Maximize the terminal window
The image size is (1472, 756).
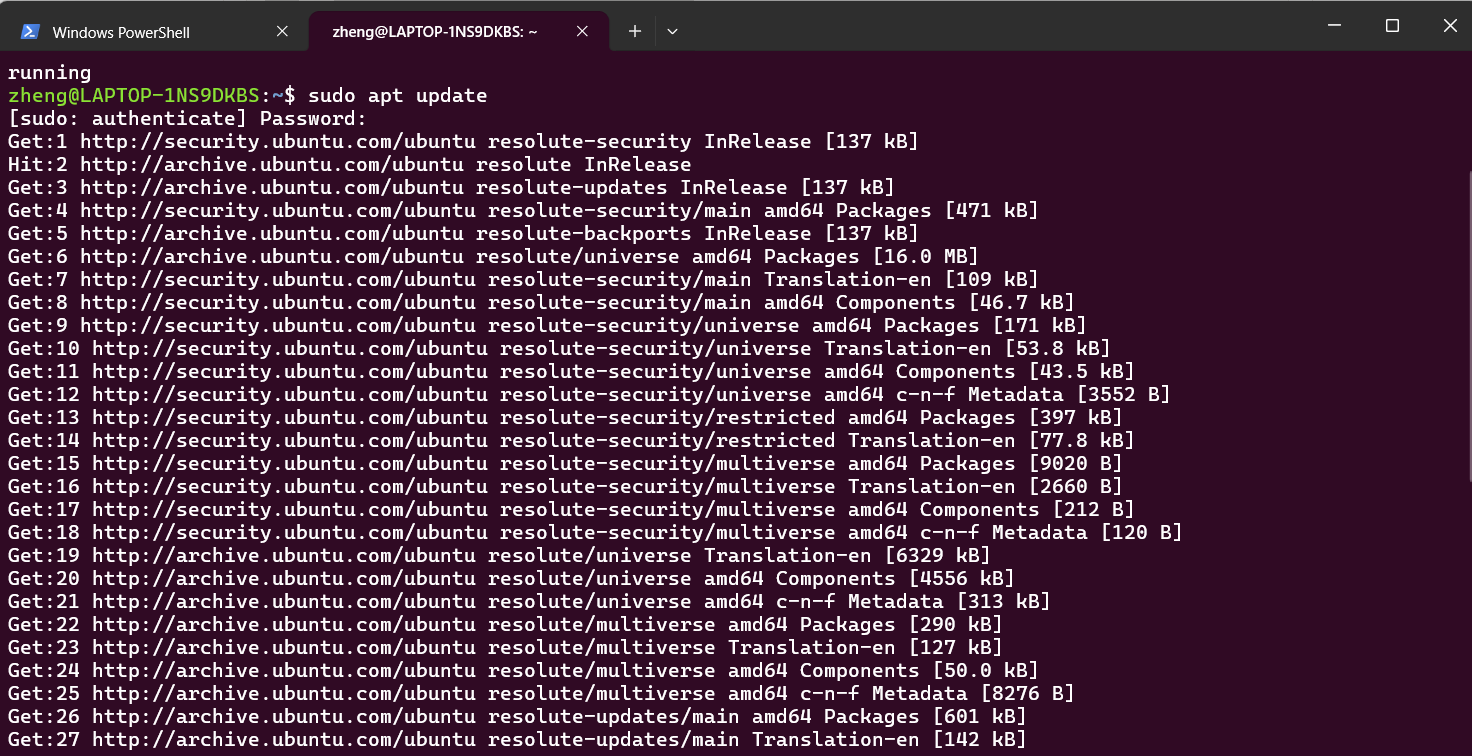pos(1392,26)
